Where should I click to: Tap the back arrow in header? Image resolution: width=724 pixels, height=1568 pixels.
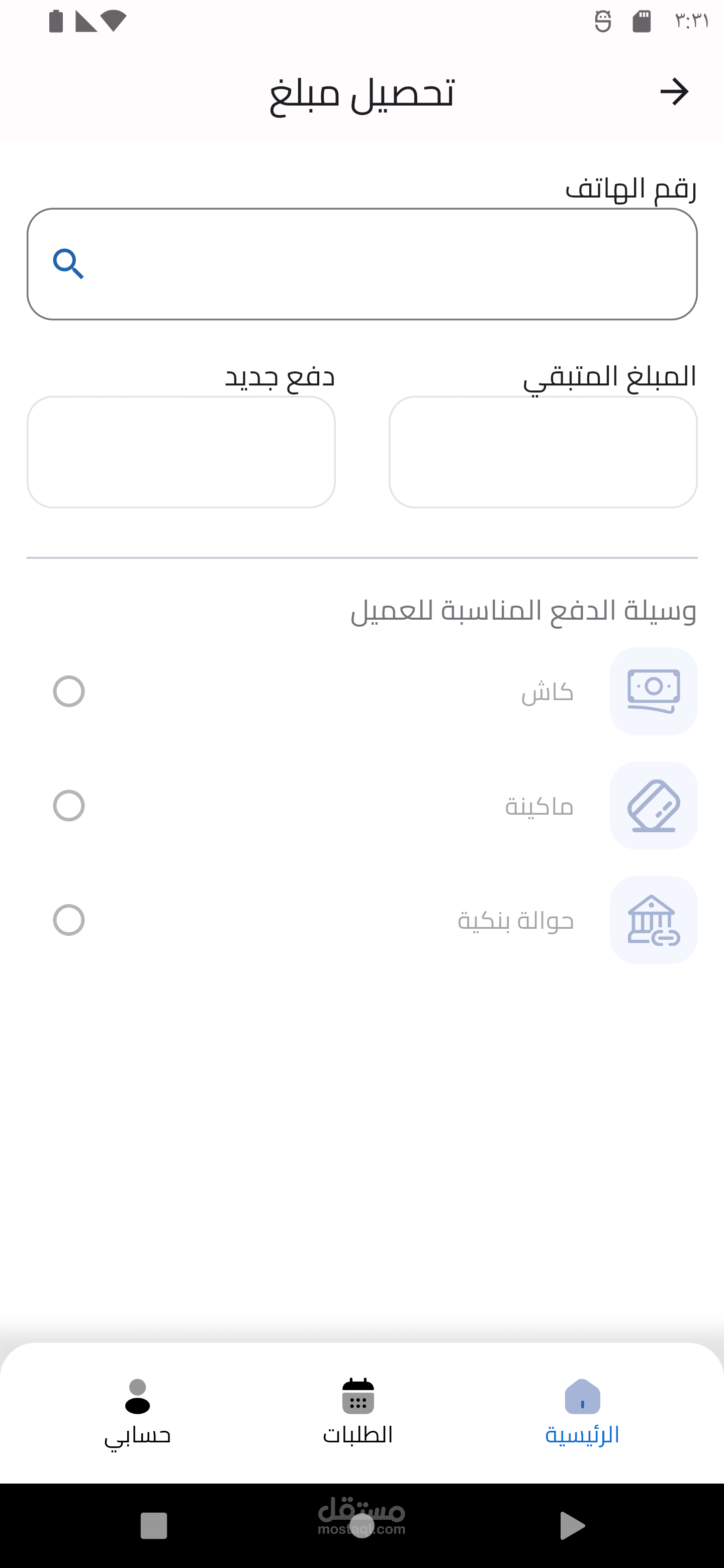[x=674, y=92]
